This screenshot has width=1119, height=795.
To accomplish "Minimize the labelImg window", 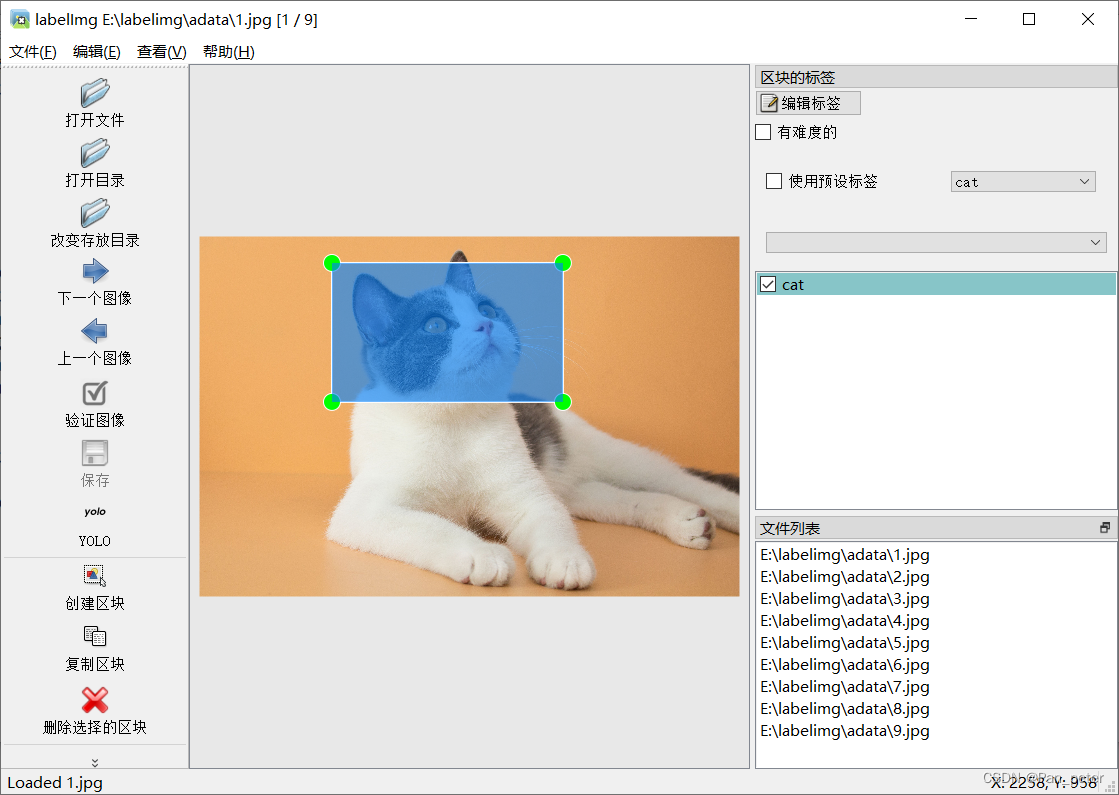I will pyautogui.click(x=971, y=19).
